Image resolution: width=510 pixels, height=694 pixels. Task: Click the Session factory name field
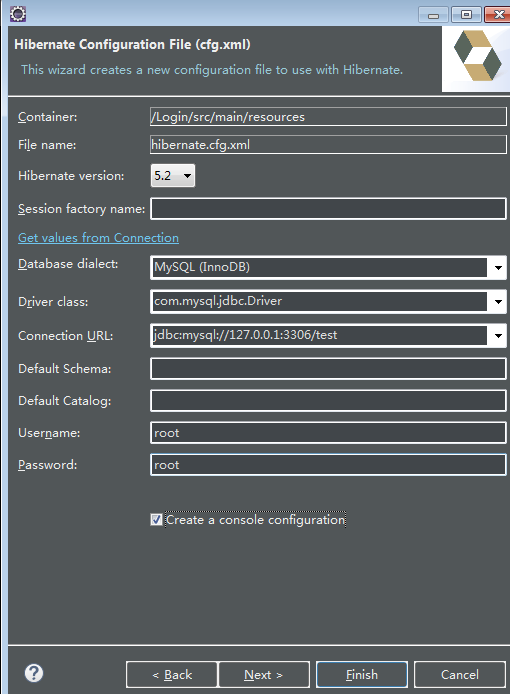pyautogui.click(x=328, y=209)
